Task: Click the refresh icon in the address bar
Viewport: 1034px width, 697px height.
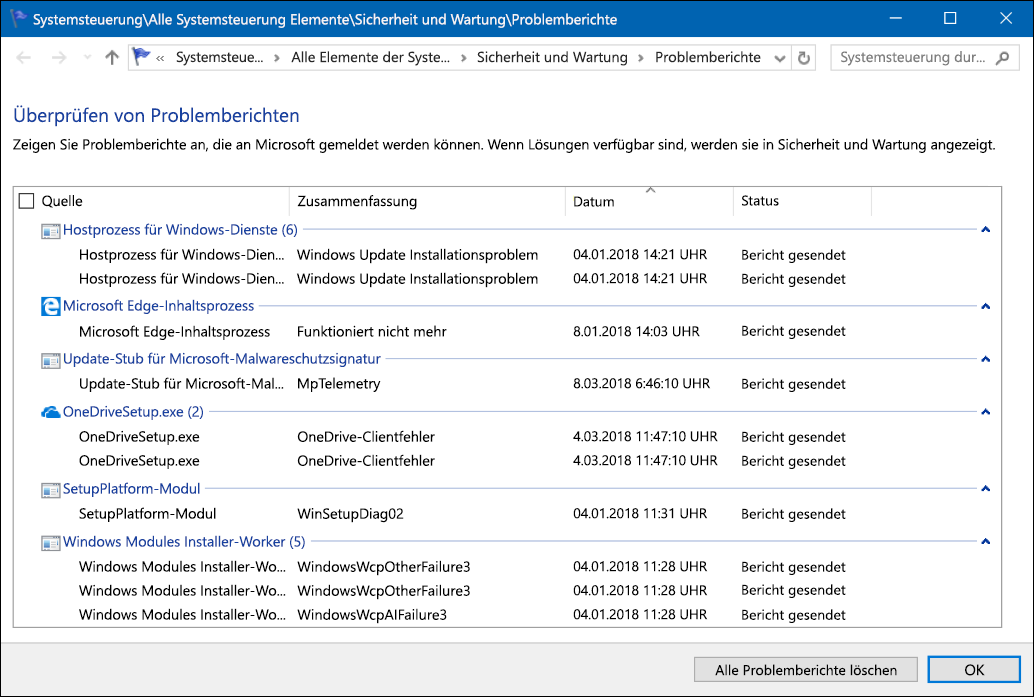Action: click(x=804, y=57)
